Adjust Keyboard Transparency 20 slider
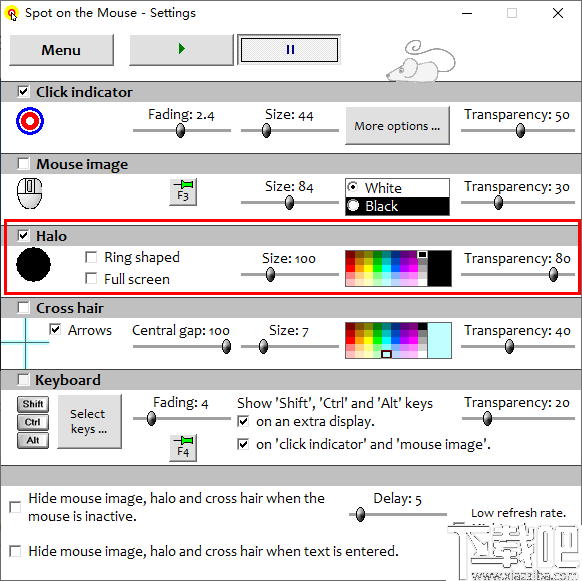 coord(518,418)
